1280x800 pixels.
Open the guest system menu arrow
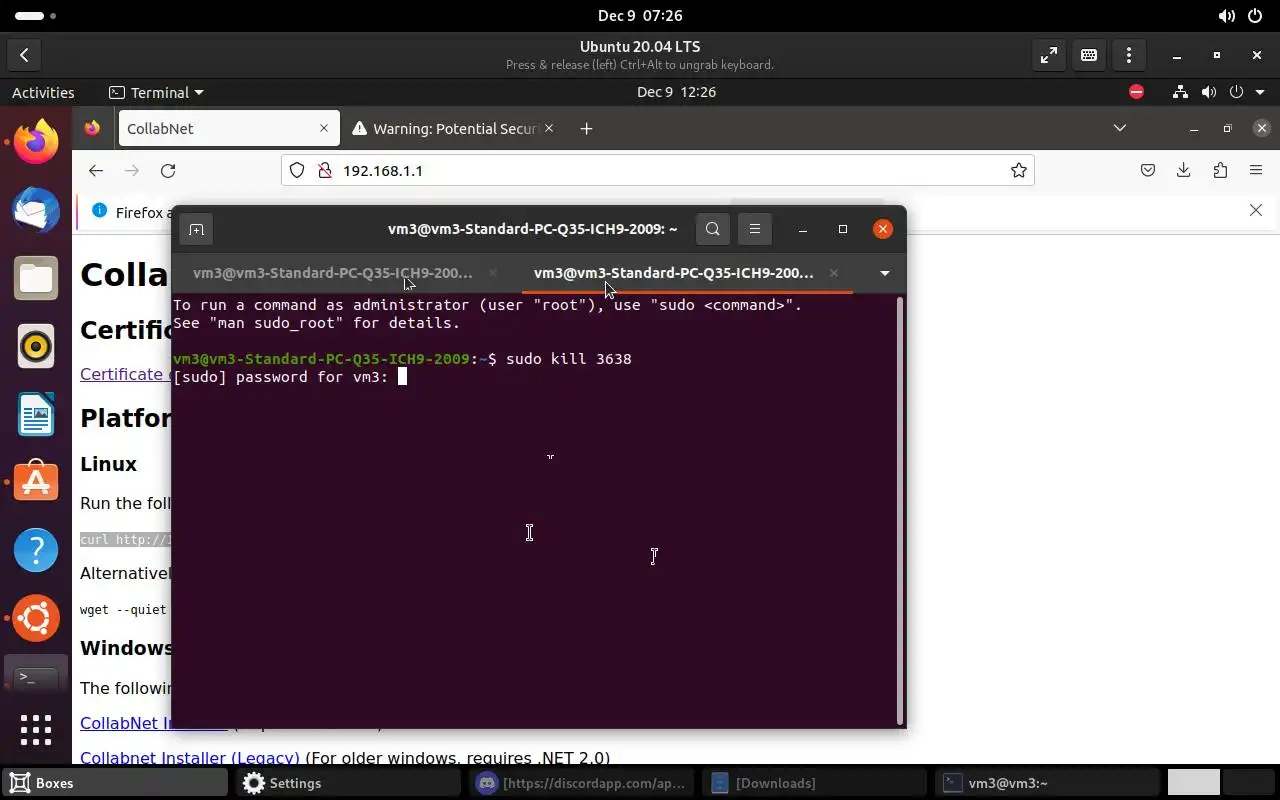[x=1262, y=92]
